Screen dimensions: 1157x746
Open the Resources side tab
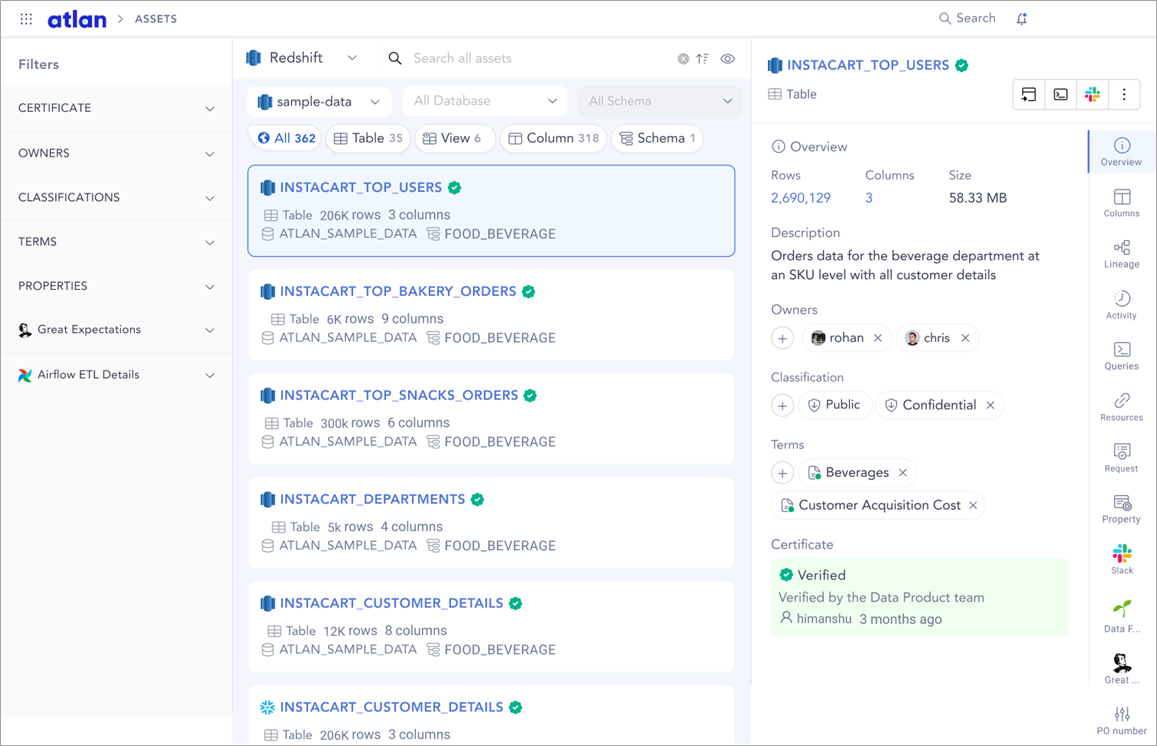pyautogui.click(x=1122, y=407)
